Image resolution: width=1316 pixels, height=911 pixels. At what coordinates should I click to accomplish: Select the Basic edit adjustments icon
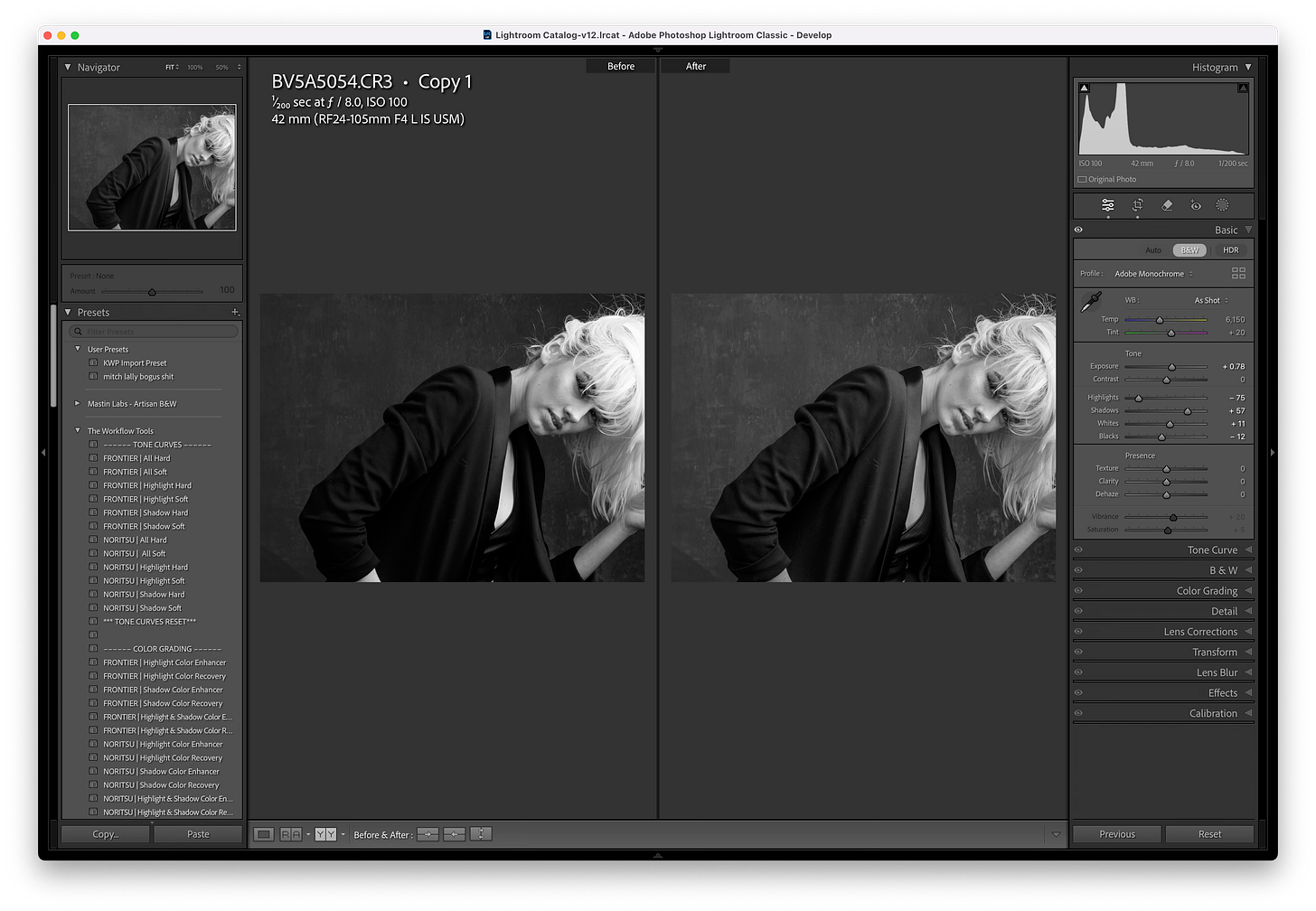click(x=1108, y=205)
